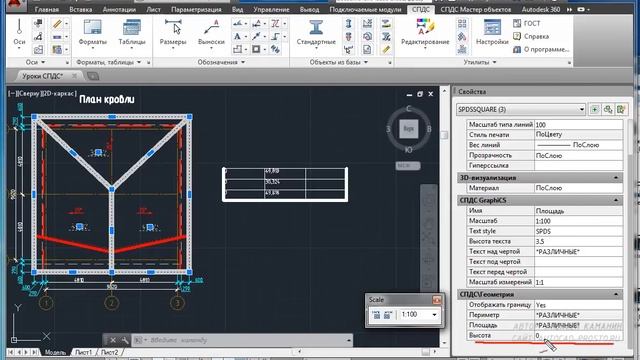
Task: Click the Вес линий ПоСлою value
Action: [x=578, y=145]
